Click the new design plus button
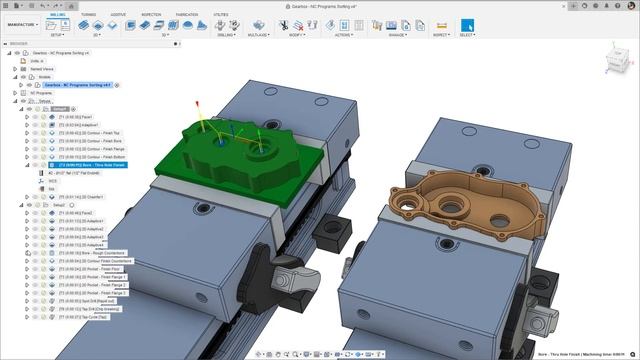This screenshot has height=360, width=640. click(574, 6)
